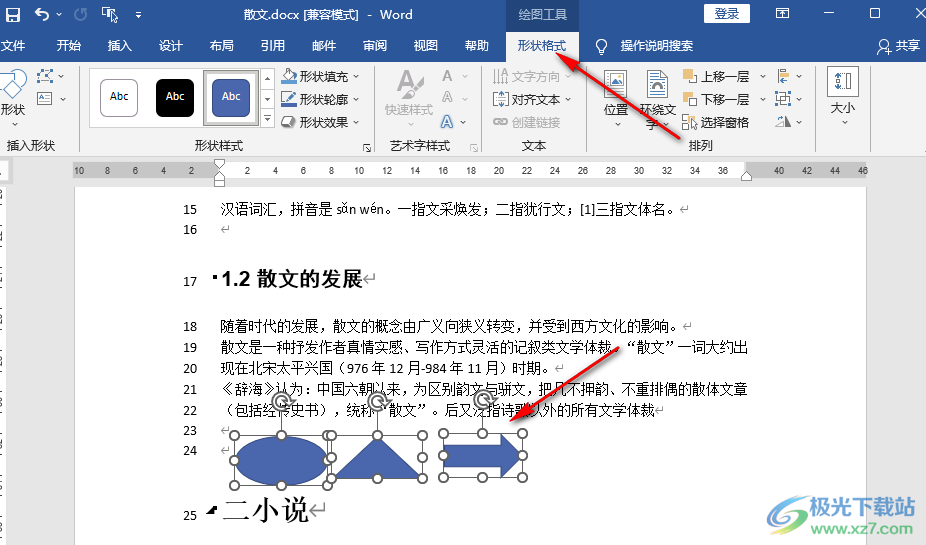This screenshot has height=545, width=926.
Task: Open the 下移一层 dropdown arrow
Action: tap(762, 99)
